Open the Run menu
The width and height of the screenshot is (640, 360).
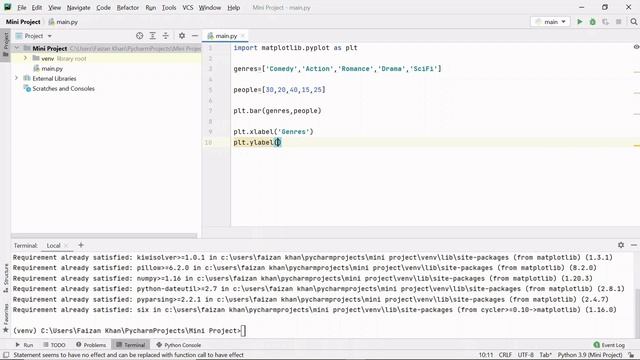click(151, 7)
